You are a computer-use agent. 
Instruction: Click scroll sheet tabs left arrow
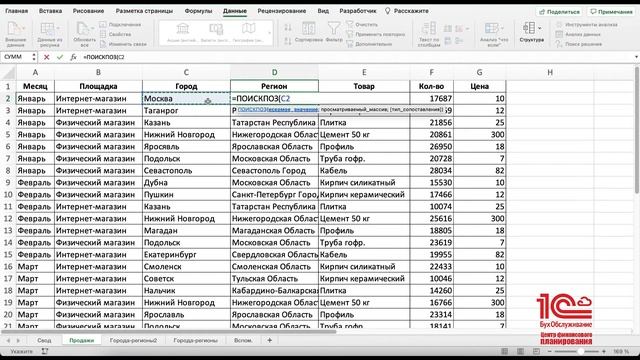pos(8,340)
